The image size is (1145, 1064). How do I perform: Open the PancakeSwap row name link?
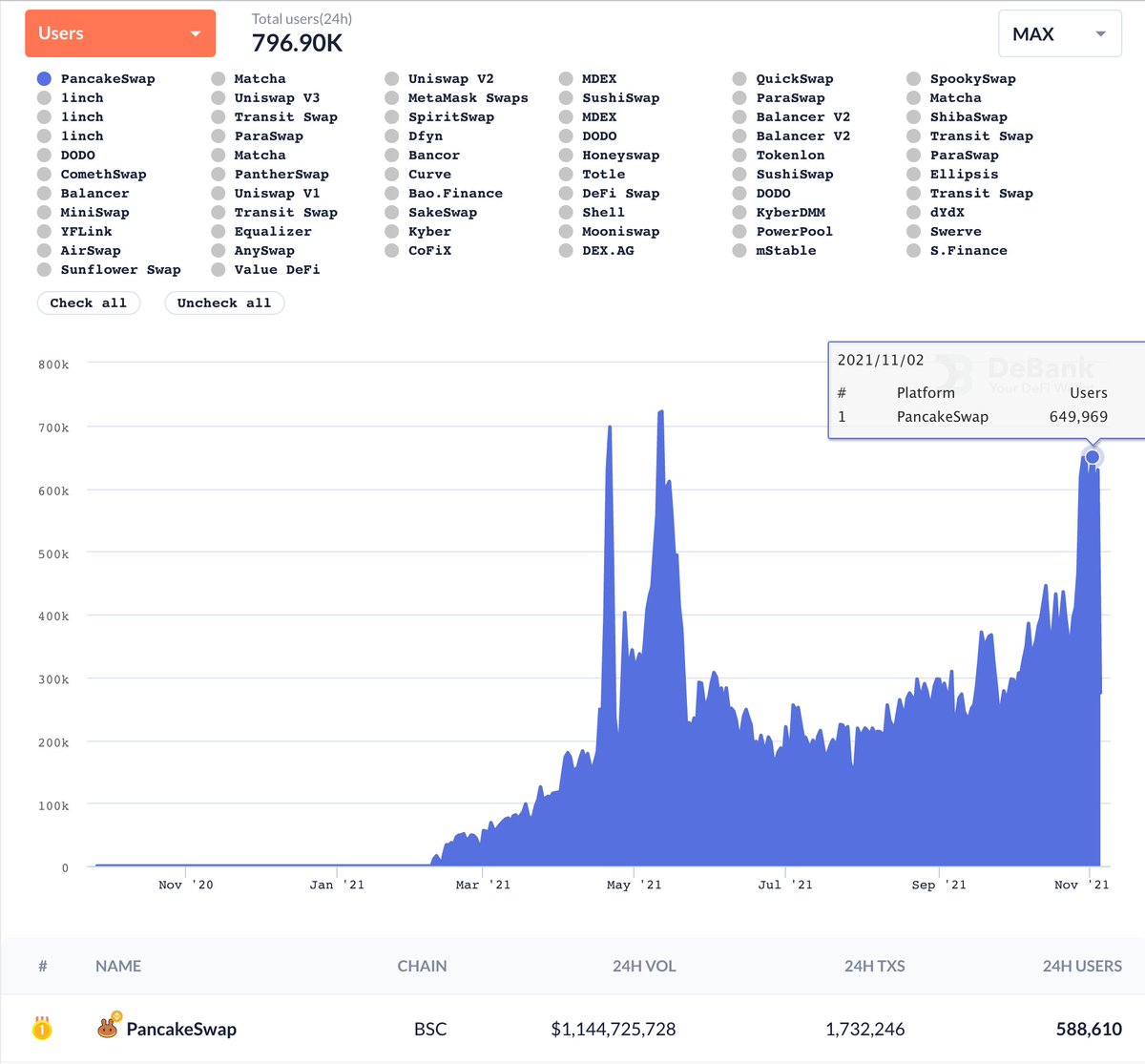181,1030
